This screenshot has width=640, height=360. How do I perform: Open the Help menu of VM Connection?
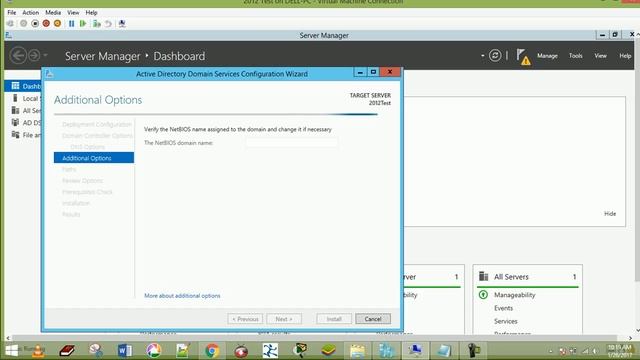coord(91,13)
